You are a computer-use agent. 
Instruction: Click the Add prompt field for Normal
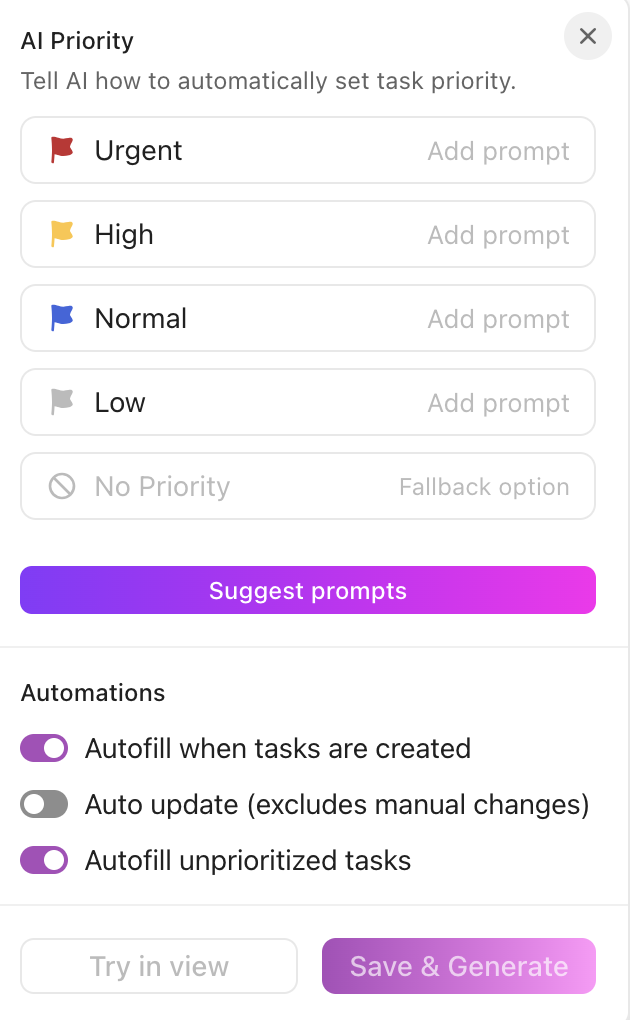(498, 318)
